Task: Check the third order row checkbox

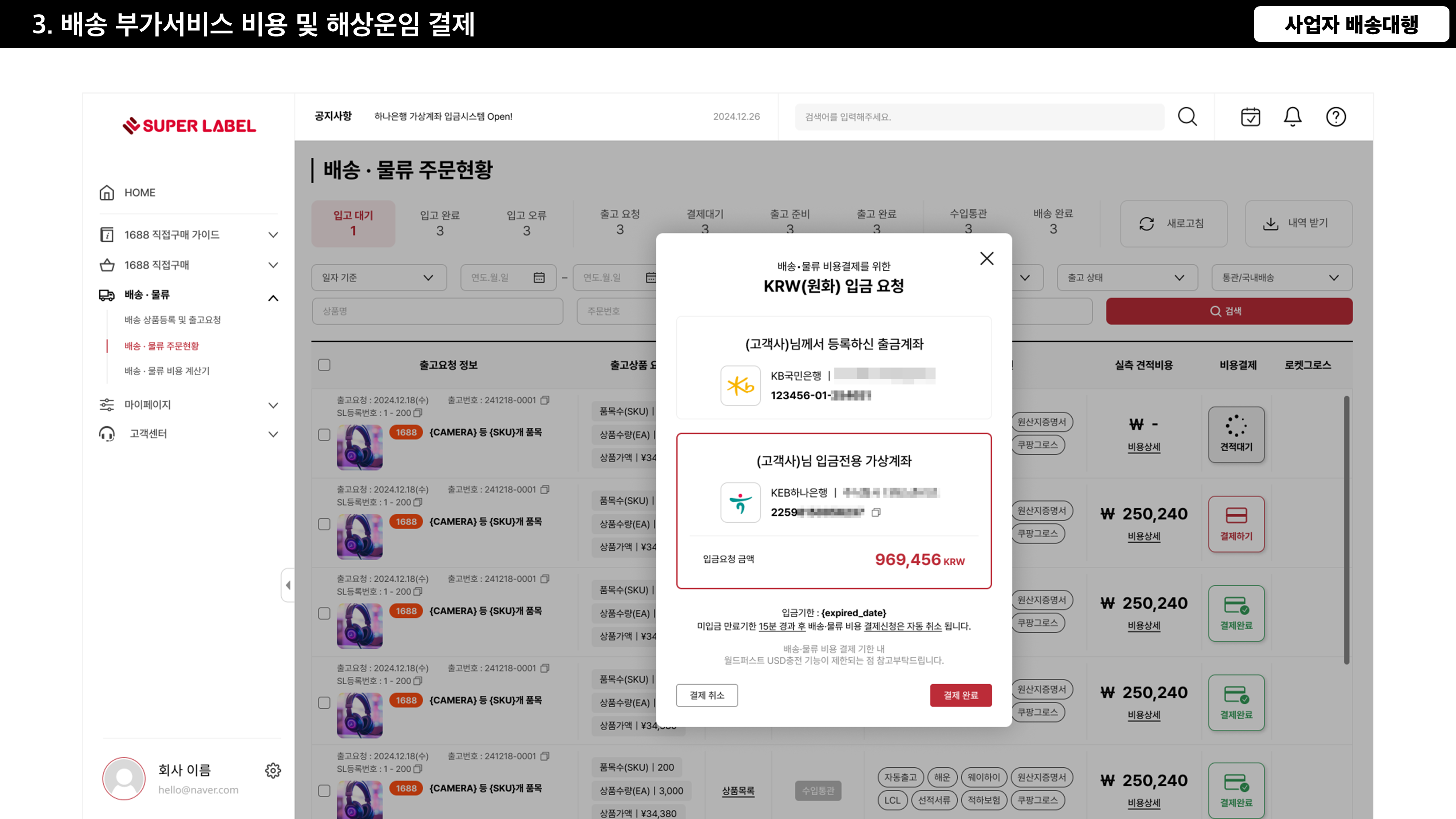Action: click(324, 613)
